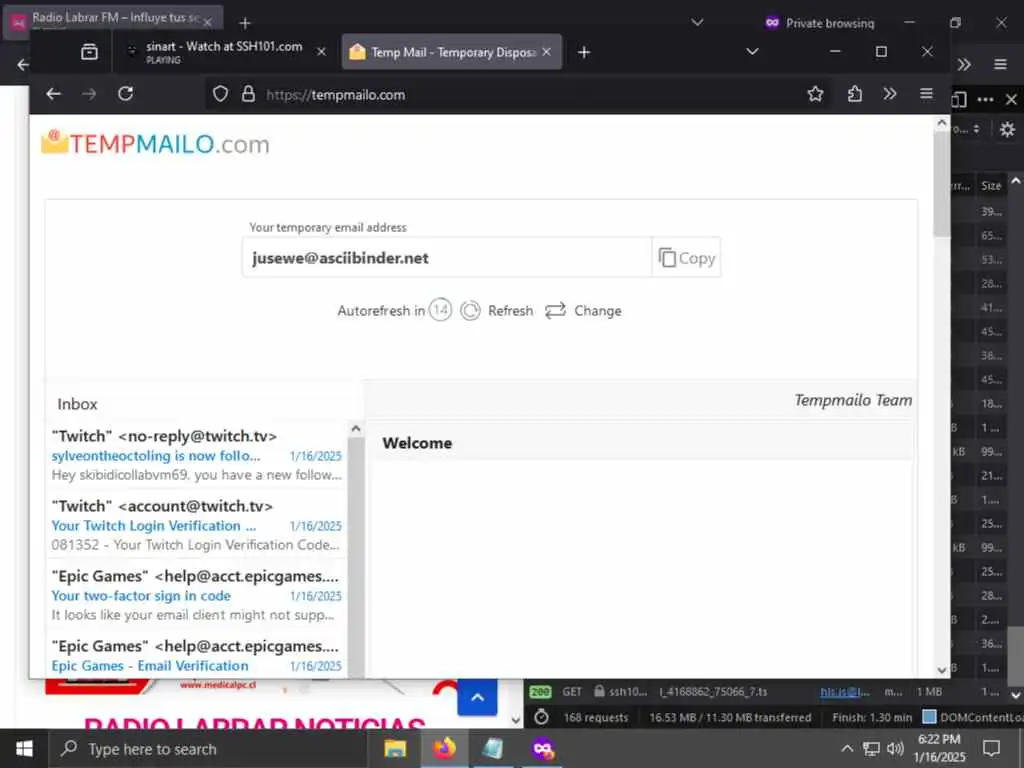Click the autorefresh countdown circle
1024x768 pixels.
440,310
